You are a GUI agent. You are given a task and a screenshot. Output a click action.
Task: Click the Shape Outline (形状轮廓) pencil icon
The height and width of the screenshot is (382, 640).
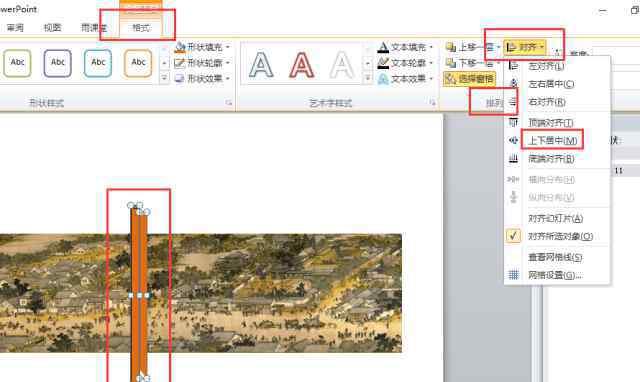pyautogui.click(x=180, y=63)
